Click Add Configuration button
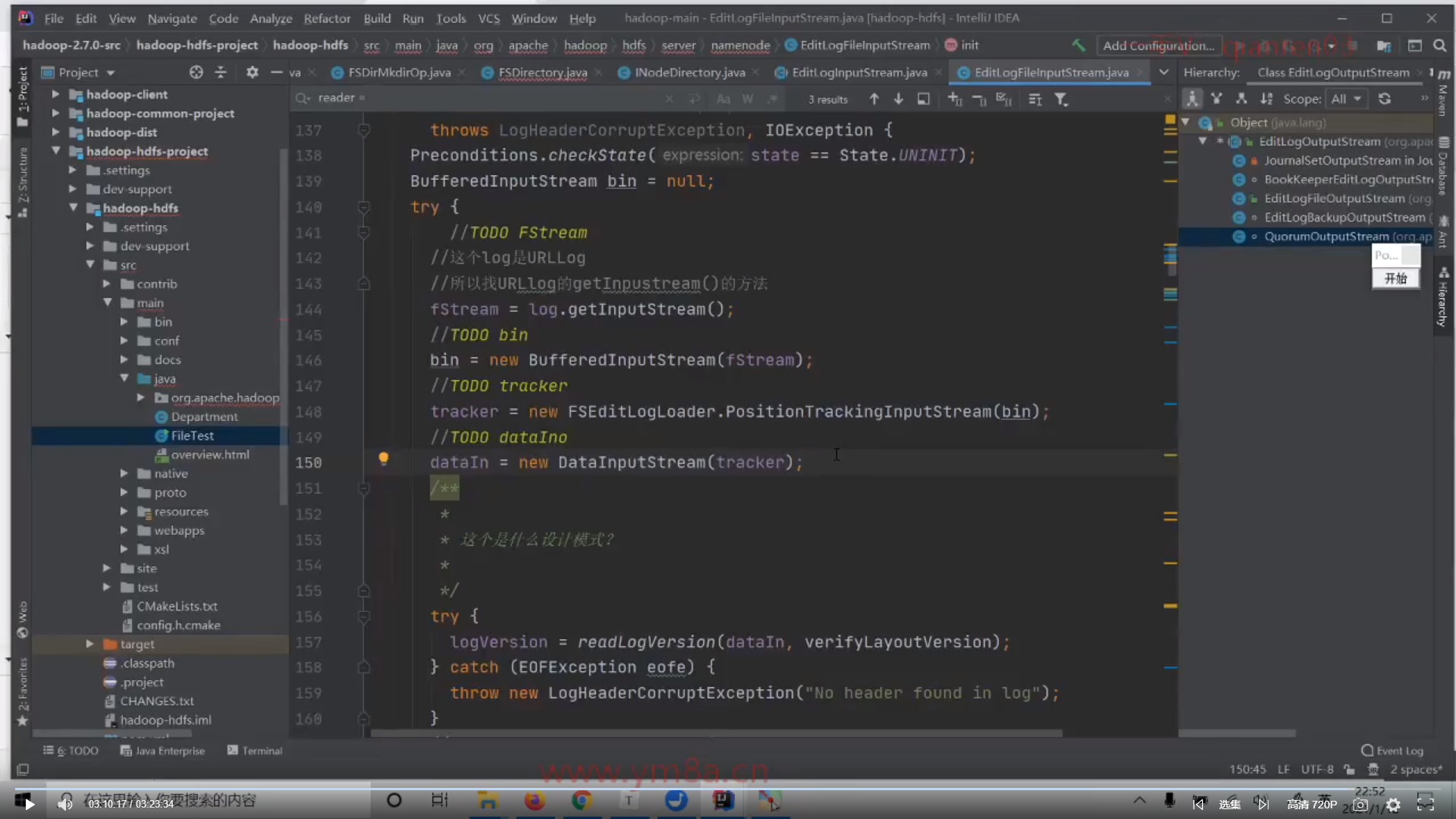The image size is (1456, 819). (1158, 45)
